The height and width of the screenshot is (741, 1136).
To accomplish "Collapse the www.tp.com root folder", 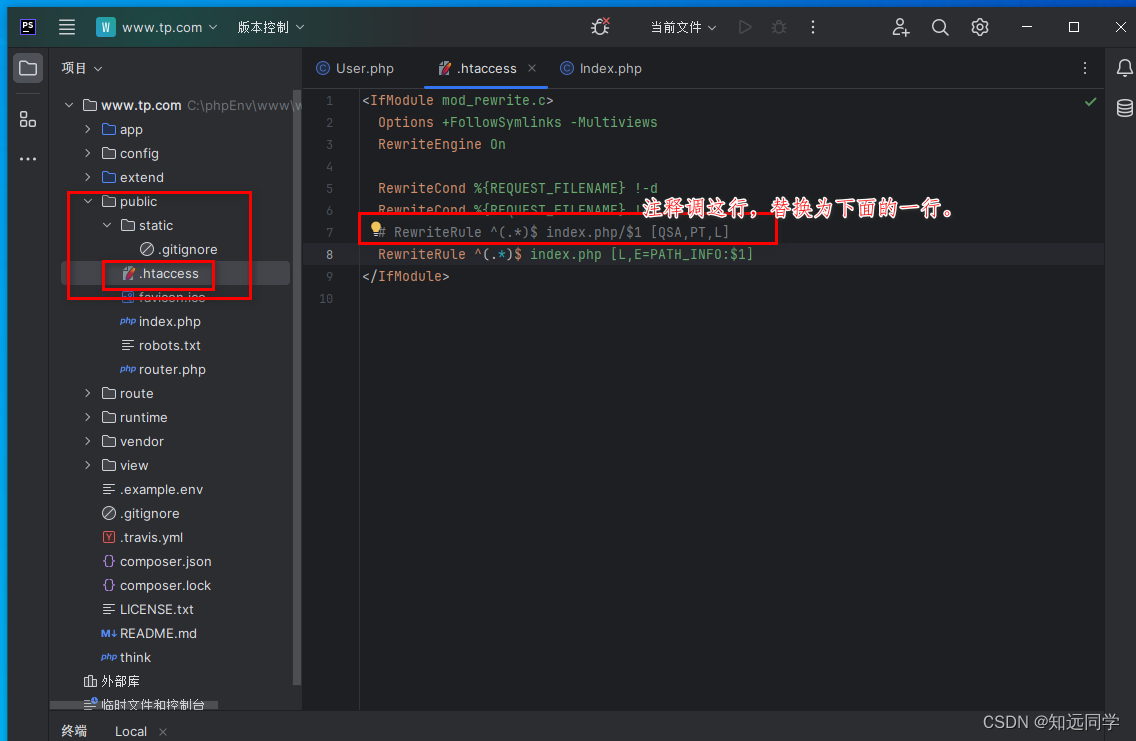I will (69, 105).
